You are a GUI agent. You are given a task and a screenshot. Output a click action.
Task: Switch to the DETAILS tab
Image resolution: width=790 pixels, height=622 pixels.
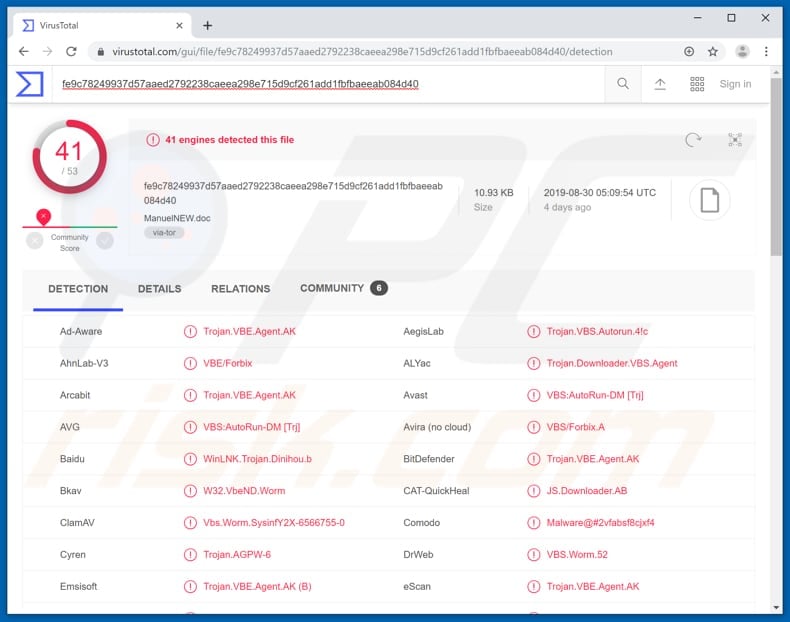pyautogui.click(x=159, y=289)
